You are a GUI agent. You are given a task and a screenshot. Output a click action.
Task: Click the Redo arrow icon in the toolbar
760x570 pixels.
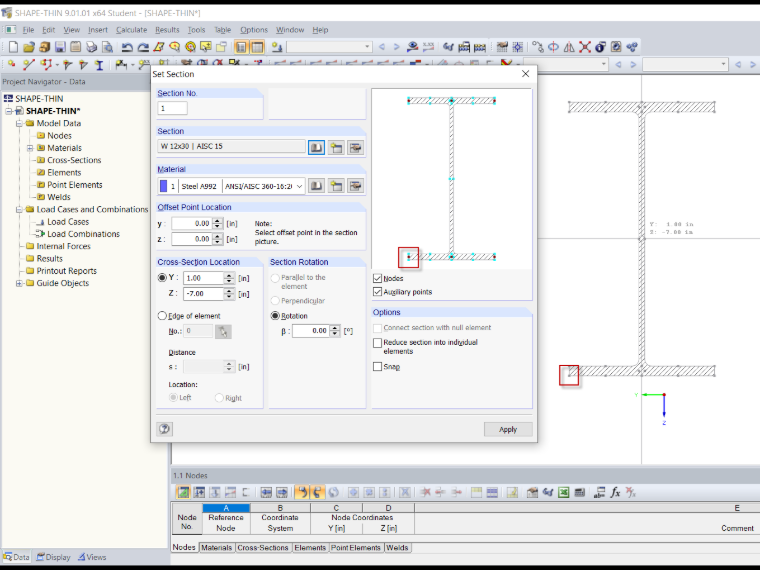pos(143,47)
